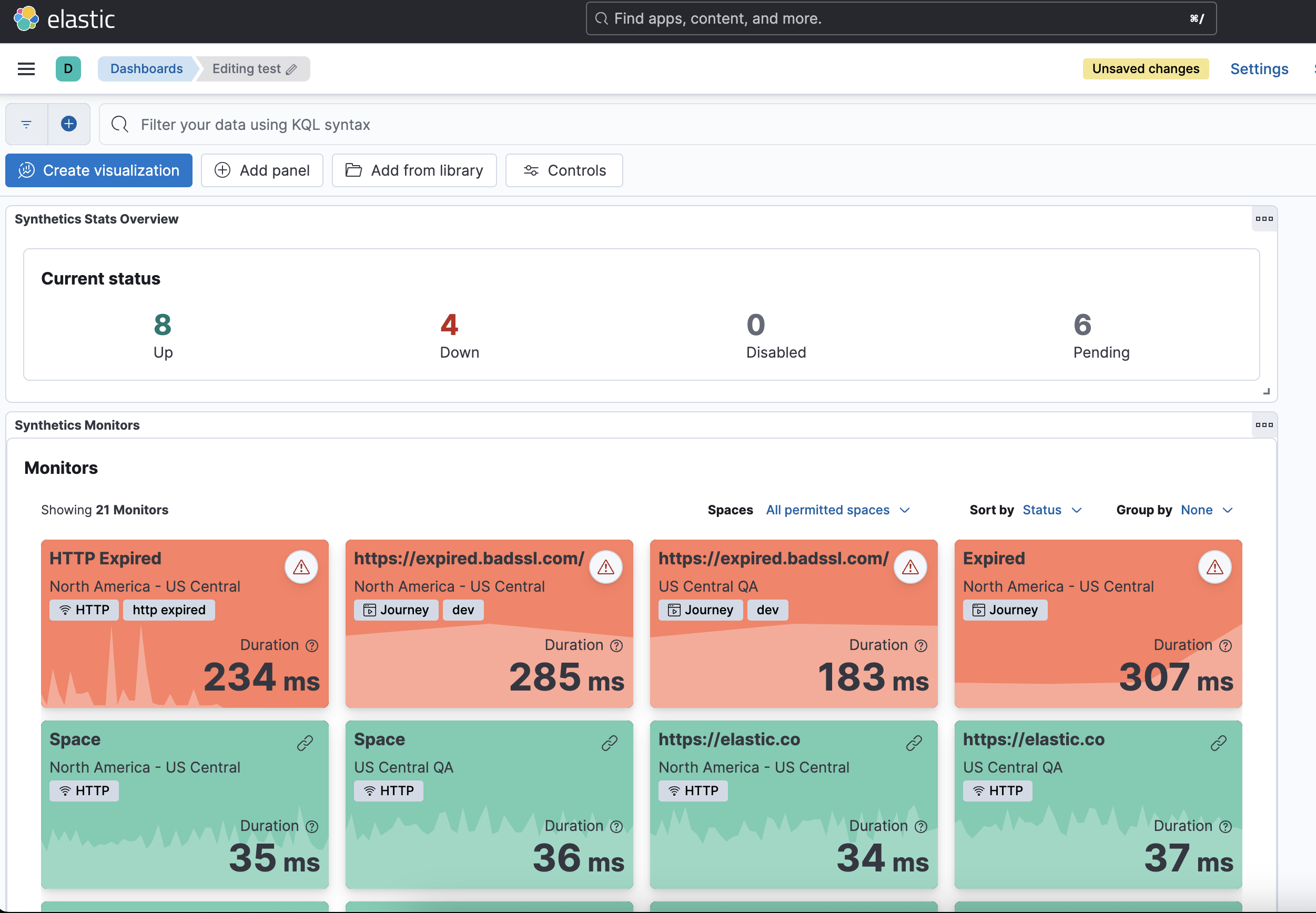Open the filter options menu icon
Image resolution: width=1316 pixels, height=913 pixels.
click(x=26, y=124)
